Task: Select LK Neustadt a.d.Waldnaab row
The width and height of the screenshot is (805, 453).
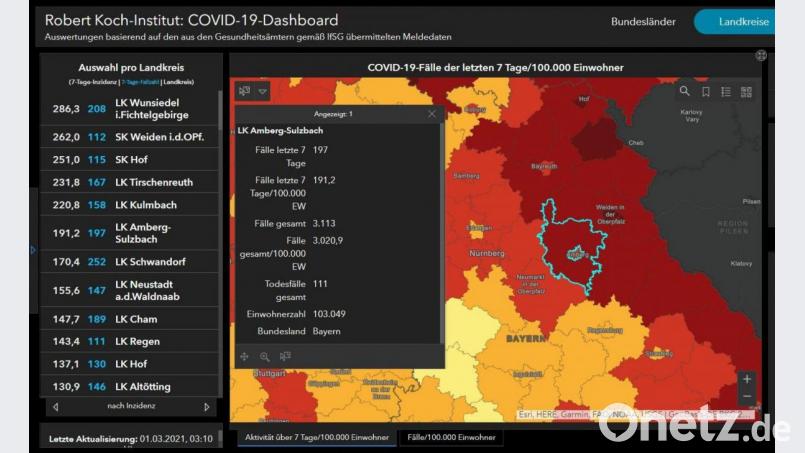Action: point(130,290)
